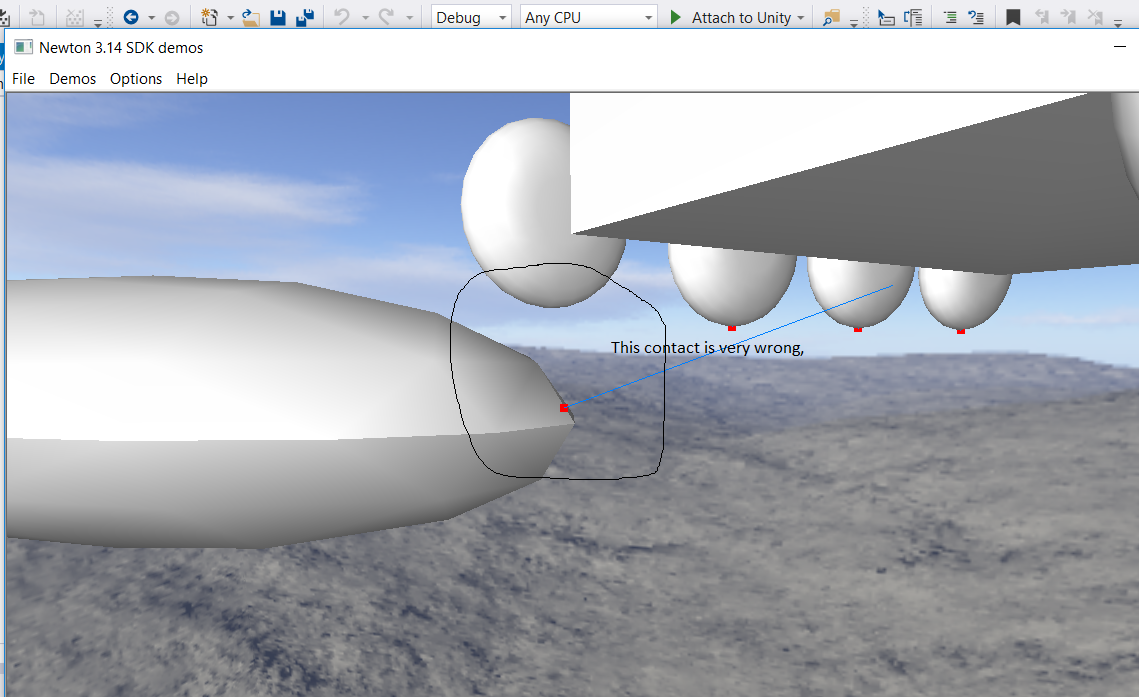
Task: Click the Save All icon
Action: 305,17
